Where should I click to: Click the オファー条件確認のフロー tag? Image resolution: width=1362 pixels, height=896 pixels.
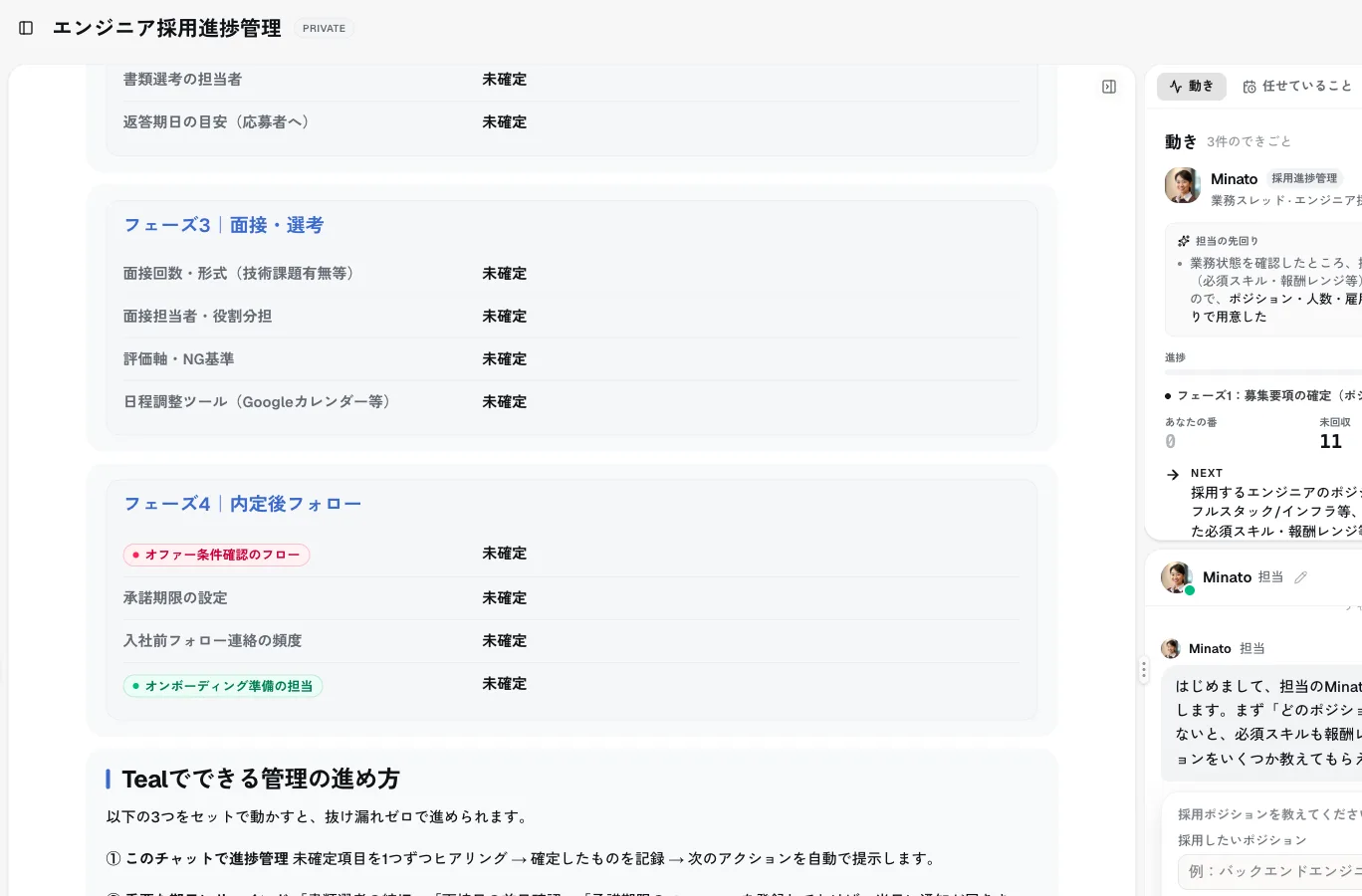216,555
